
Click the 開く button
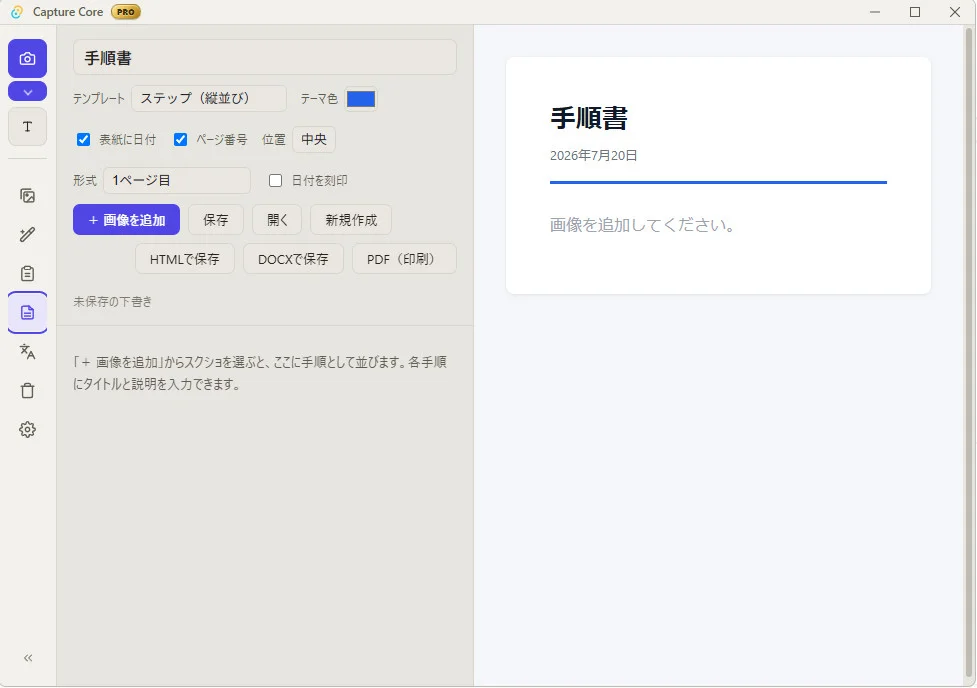pos(277,220)
